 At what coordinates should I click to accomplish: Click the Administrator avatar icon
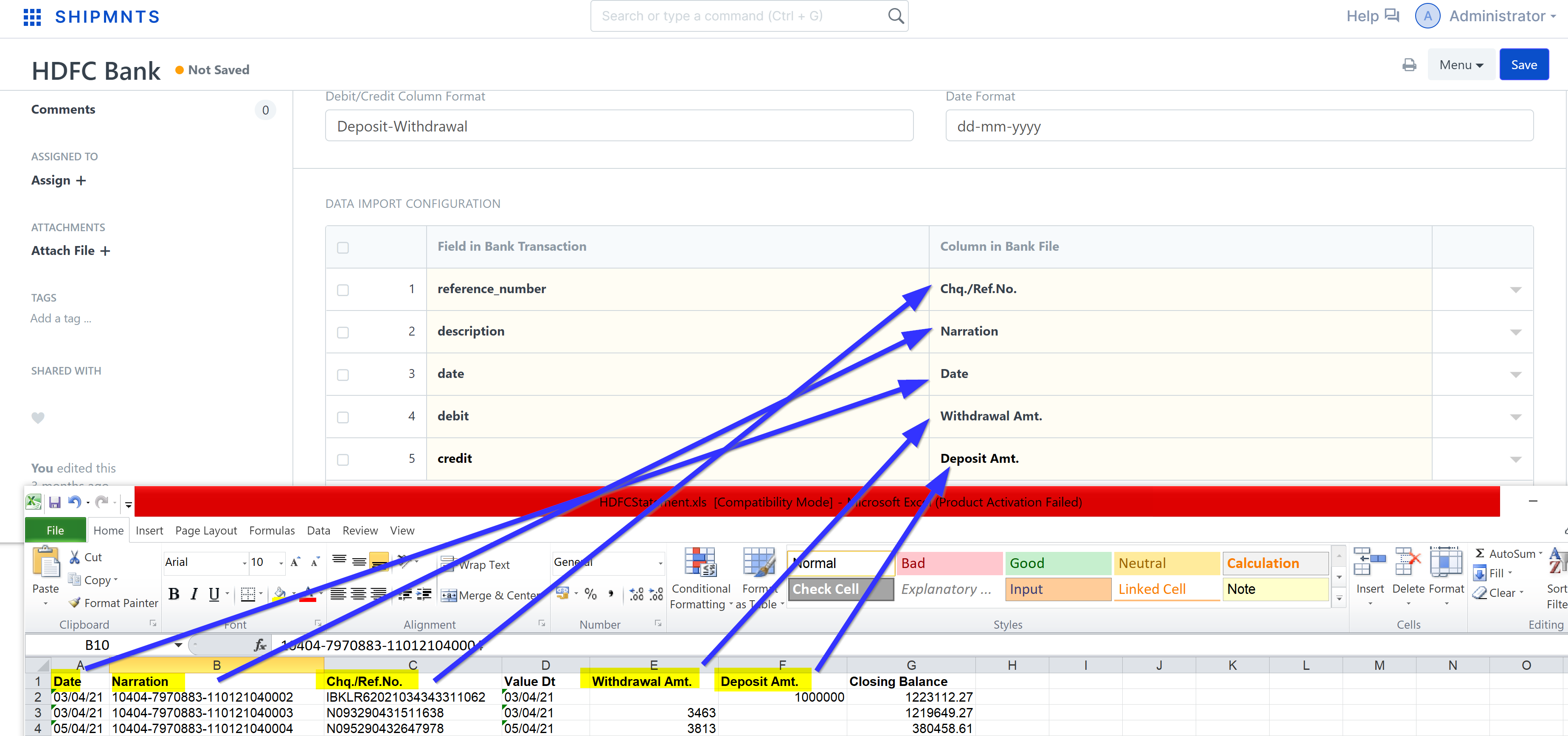tap(1427, 17)
